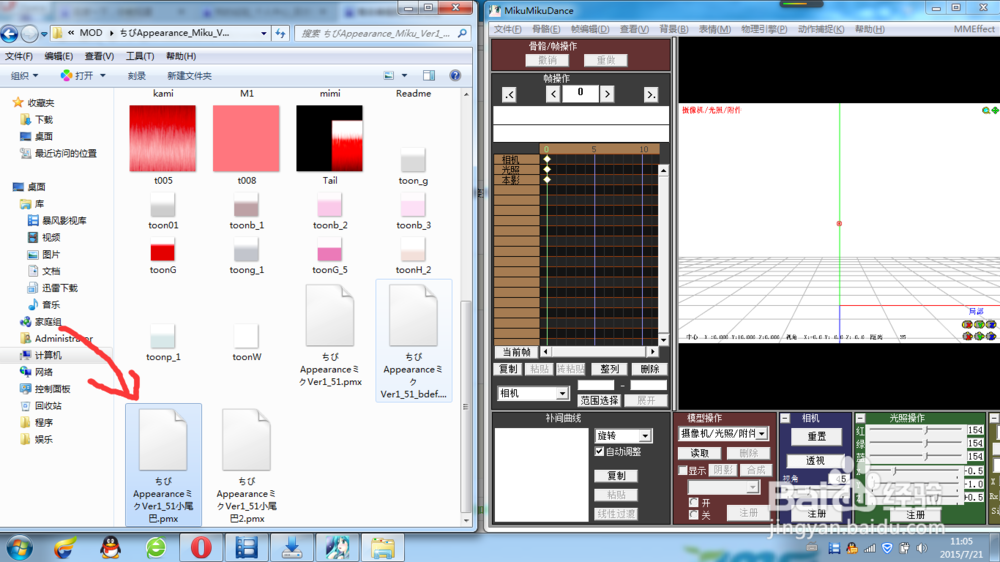The image size is (1000, 562).
Task: Open Explorer address bar history dropdown
Action: pos(263,33)
